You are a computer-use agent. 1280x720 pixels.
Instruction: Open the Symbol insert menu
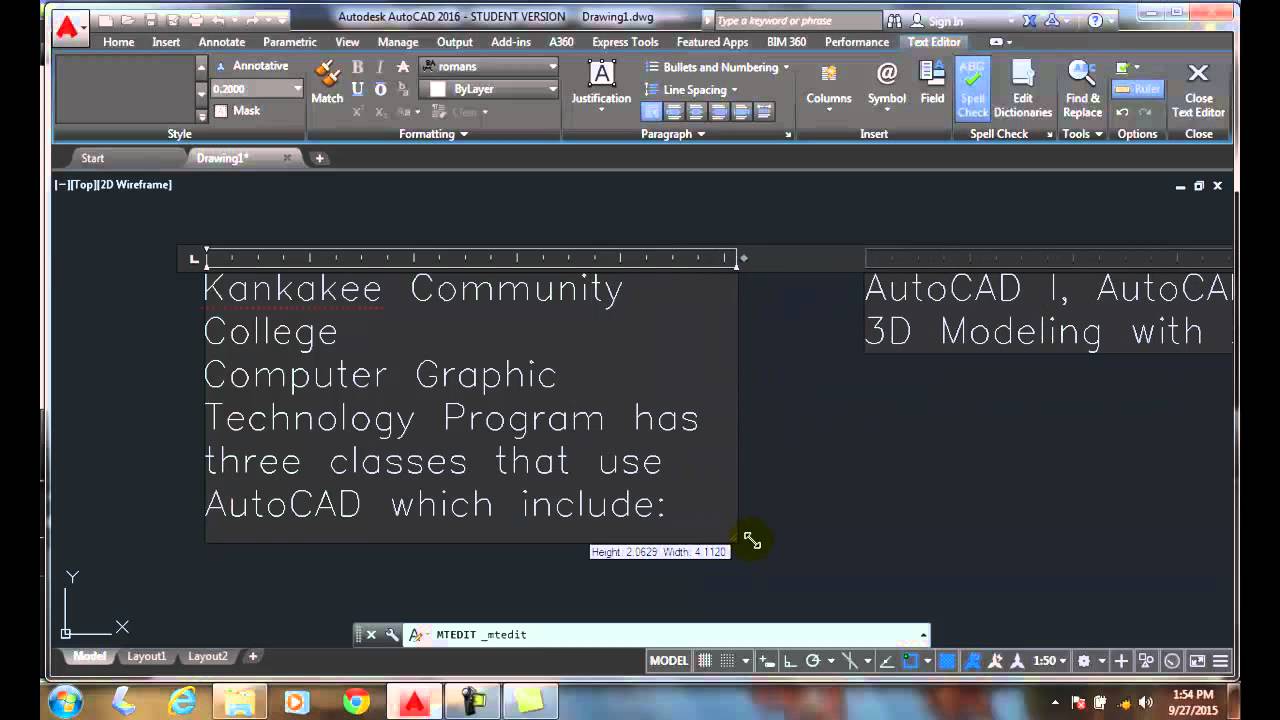pos(886,82)
